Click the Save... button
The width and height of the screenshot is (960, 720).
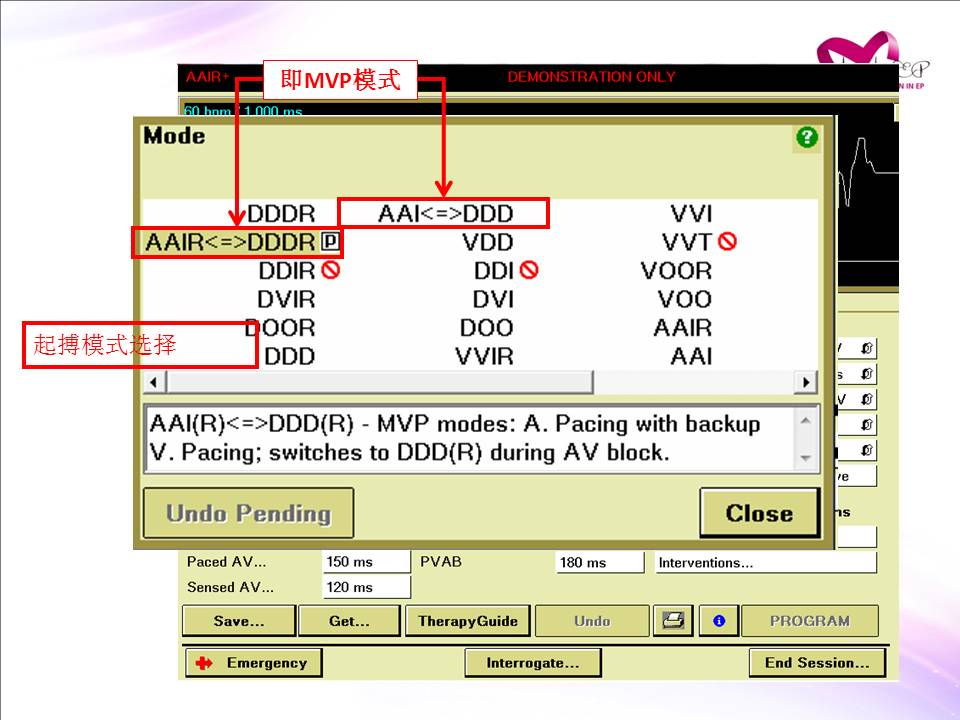239,621
